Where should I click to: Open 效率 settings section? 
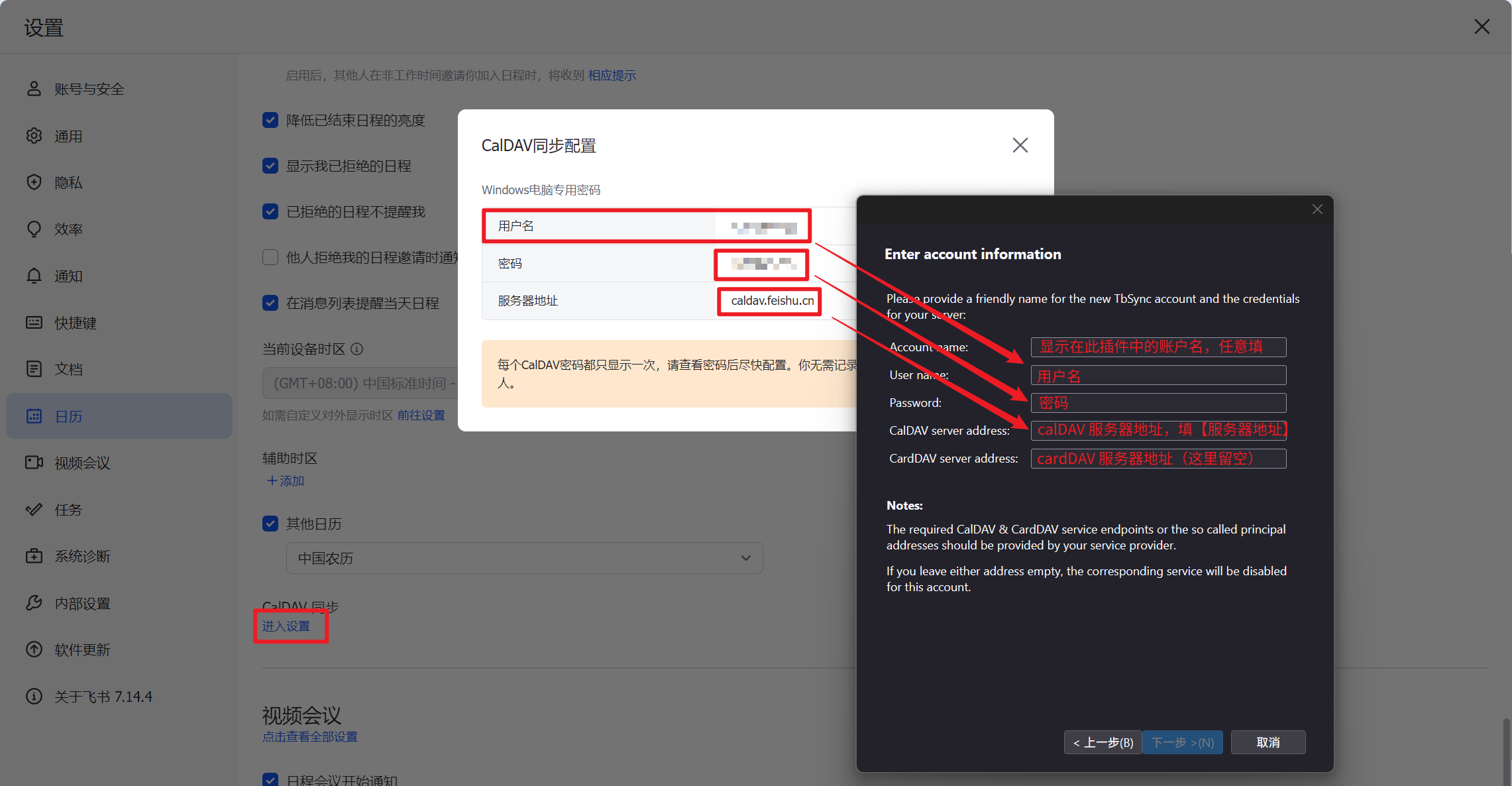(x=119, y=229)
